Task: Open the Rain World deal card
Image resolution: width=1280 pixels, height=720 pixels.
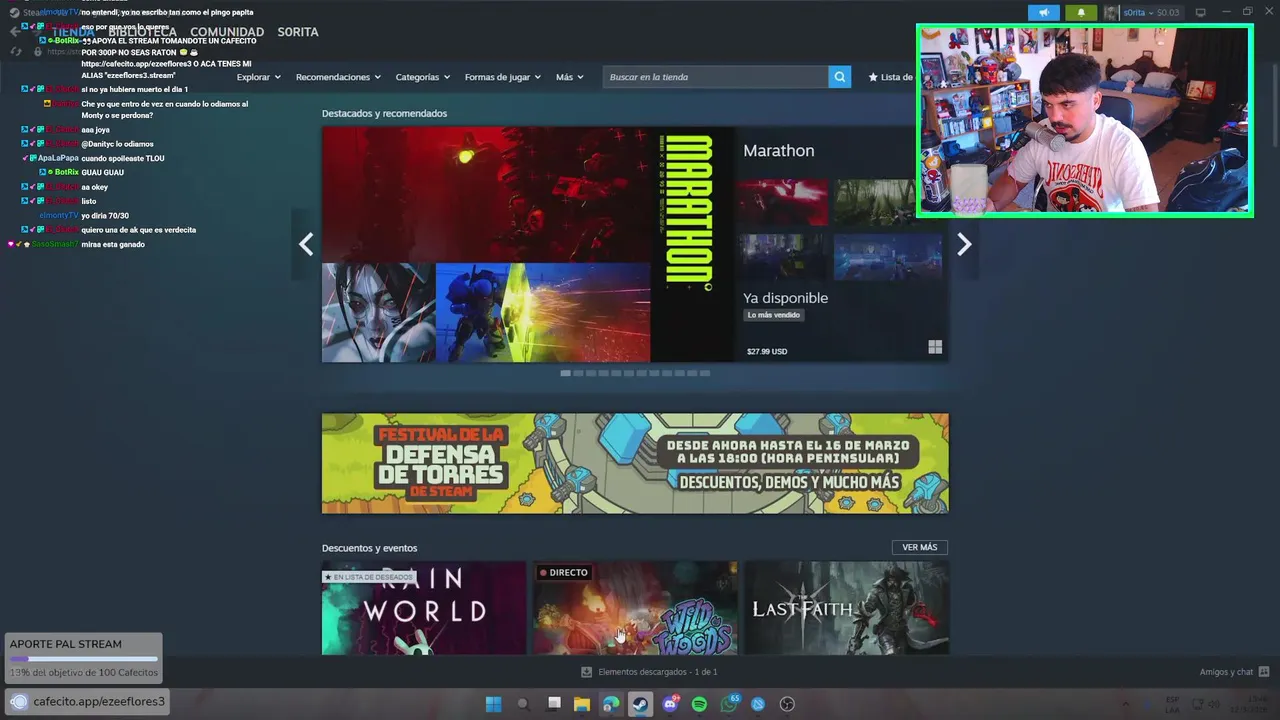Action: pyautogui.click(x=424, y=608)
